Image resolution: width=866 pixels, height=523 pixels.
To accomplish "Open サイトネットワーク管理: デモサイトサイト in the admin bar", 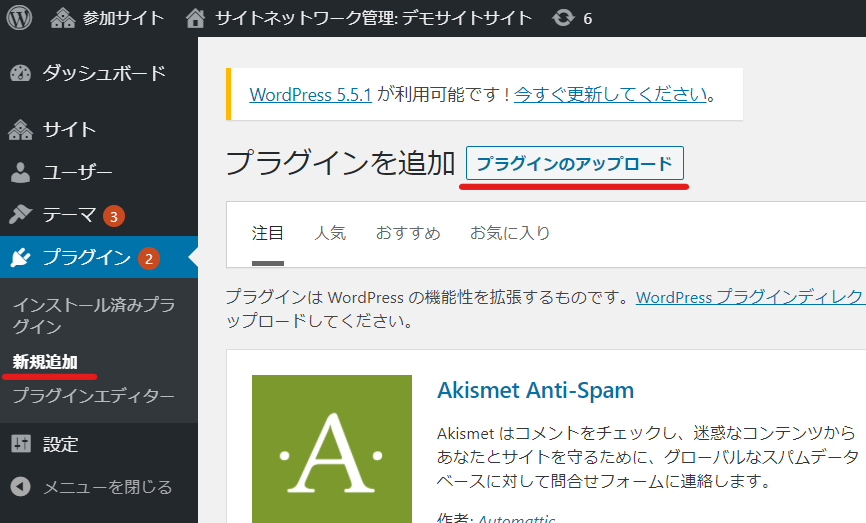I will coord(359,18).
